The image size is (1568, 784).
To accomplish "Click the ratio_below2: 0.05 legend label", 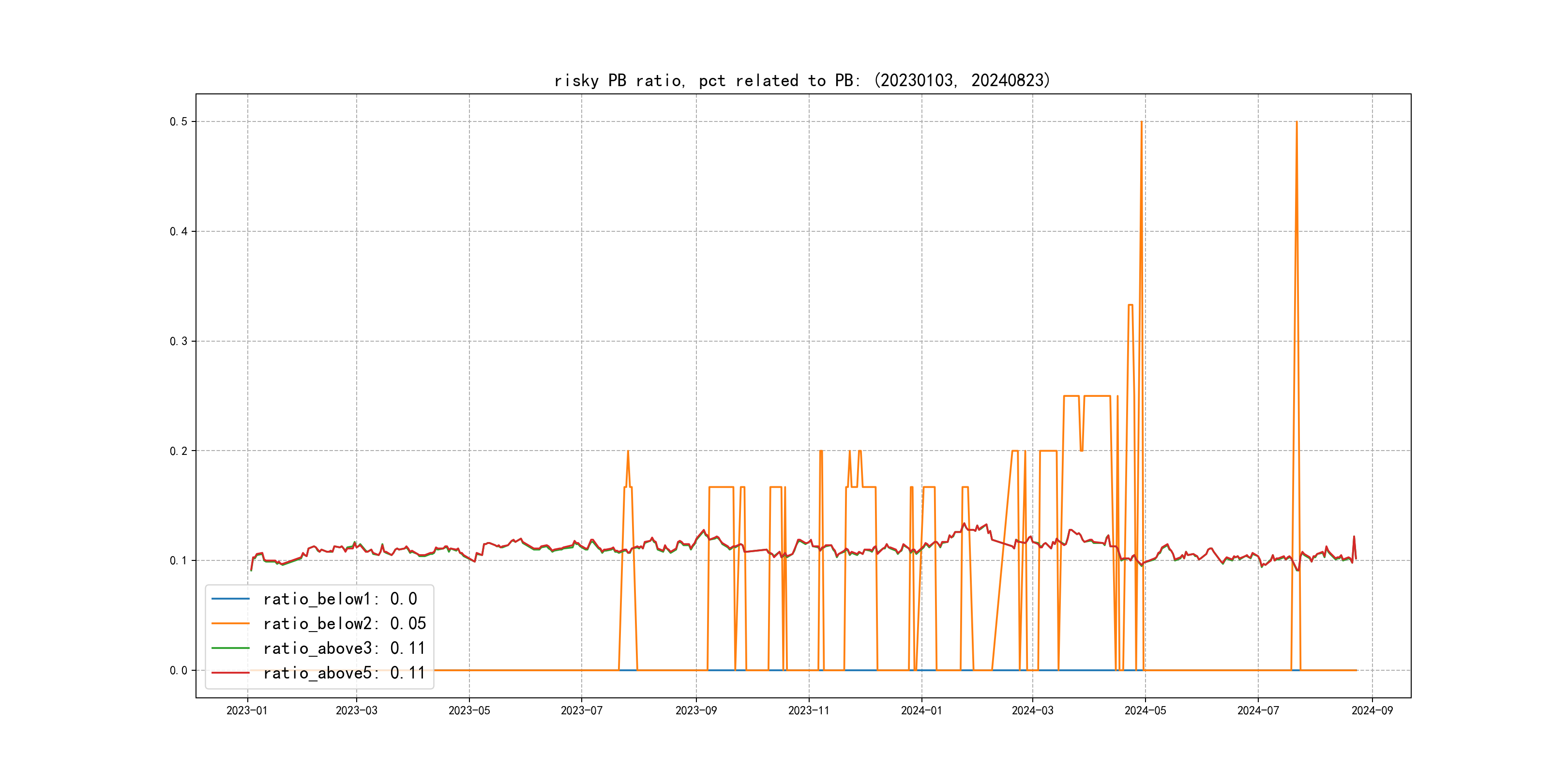I will click(344, 623).
